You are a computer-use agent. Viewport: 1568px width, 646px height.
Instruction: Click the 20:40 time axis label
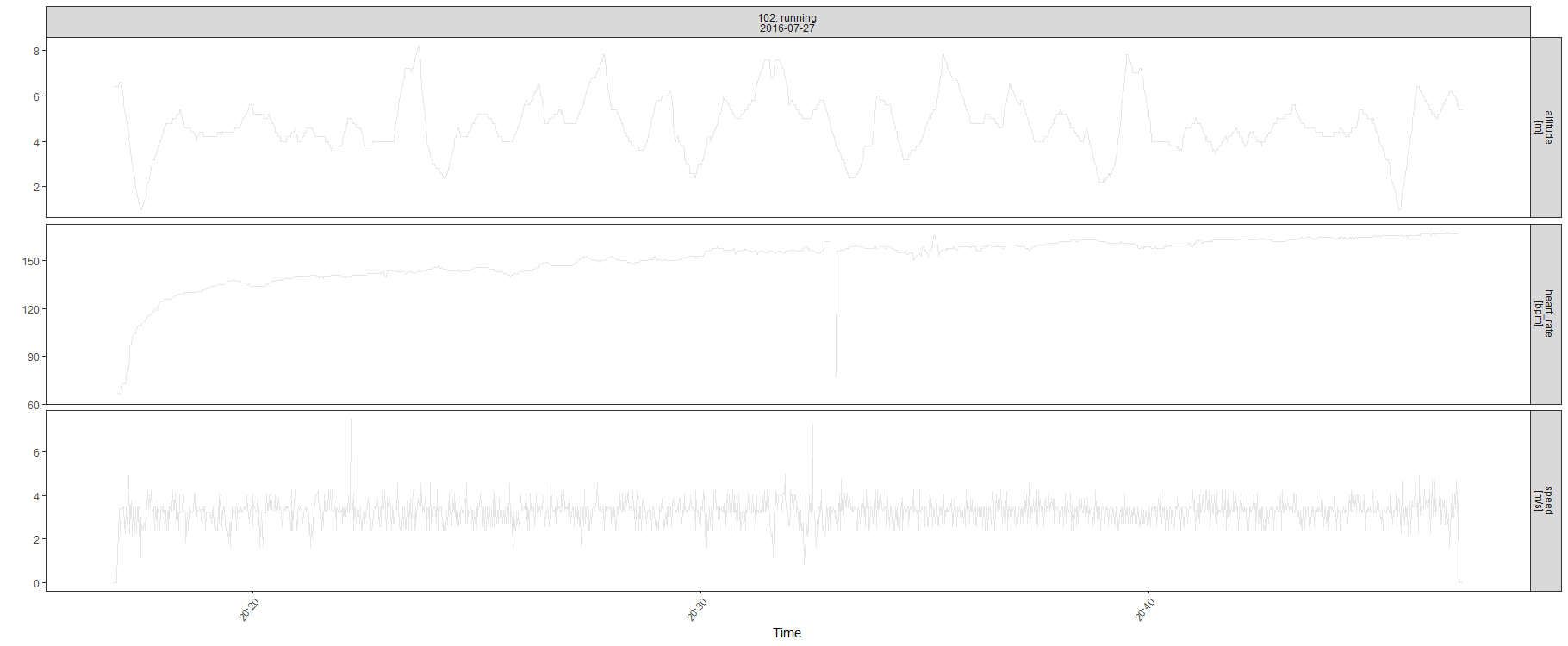[x=1145, y=610]
